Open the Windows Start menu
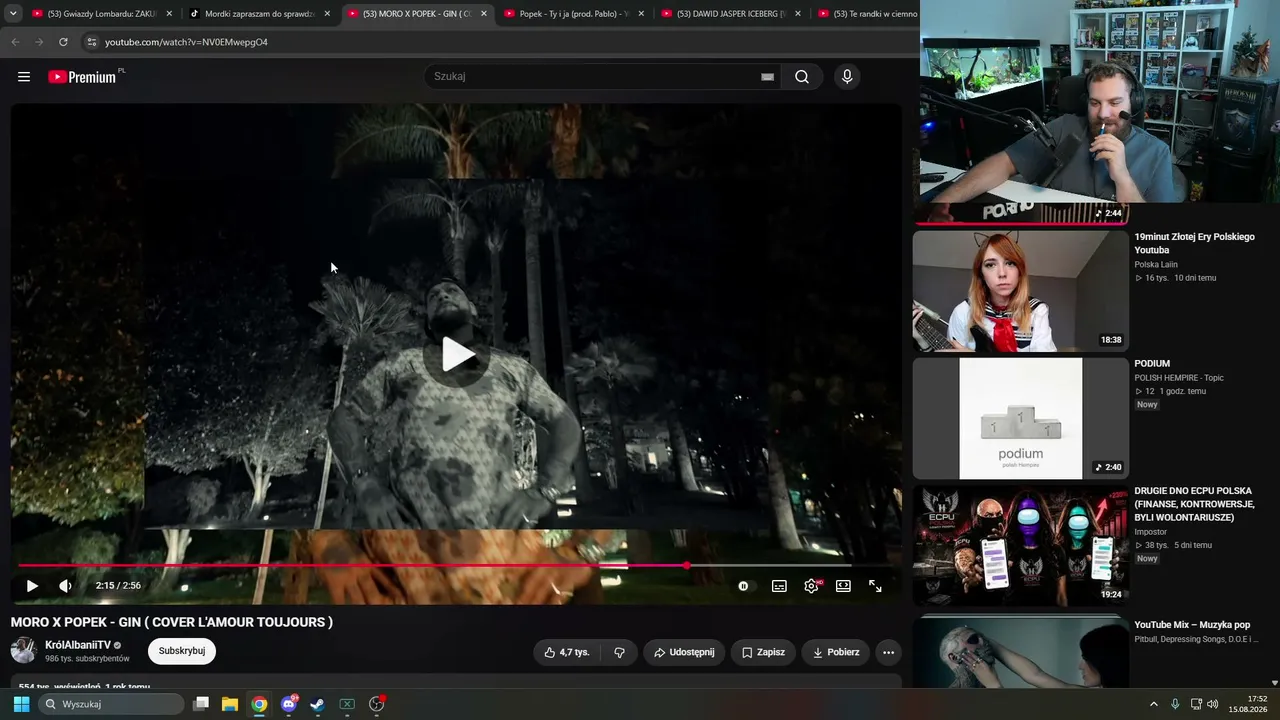This screenshot has width=1280, height=720. coord(21,704)
